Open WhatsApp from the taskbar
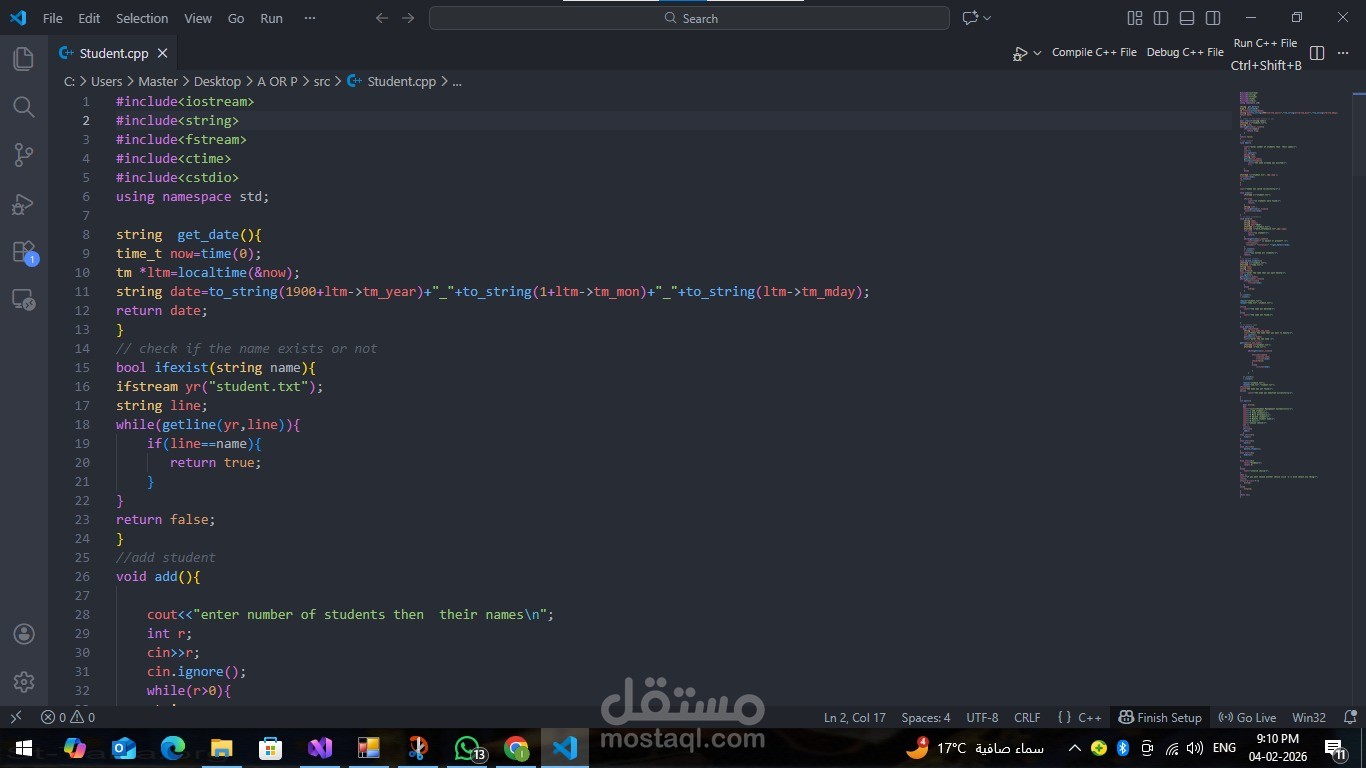The height and width of the screenshot is (768, 1366). tap(467, 748)
